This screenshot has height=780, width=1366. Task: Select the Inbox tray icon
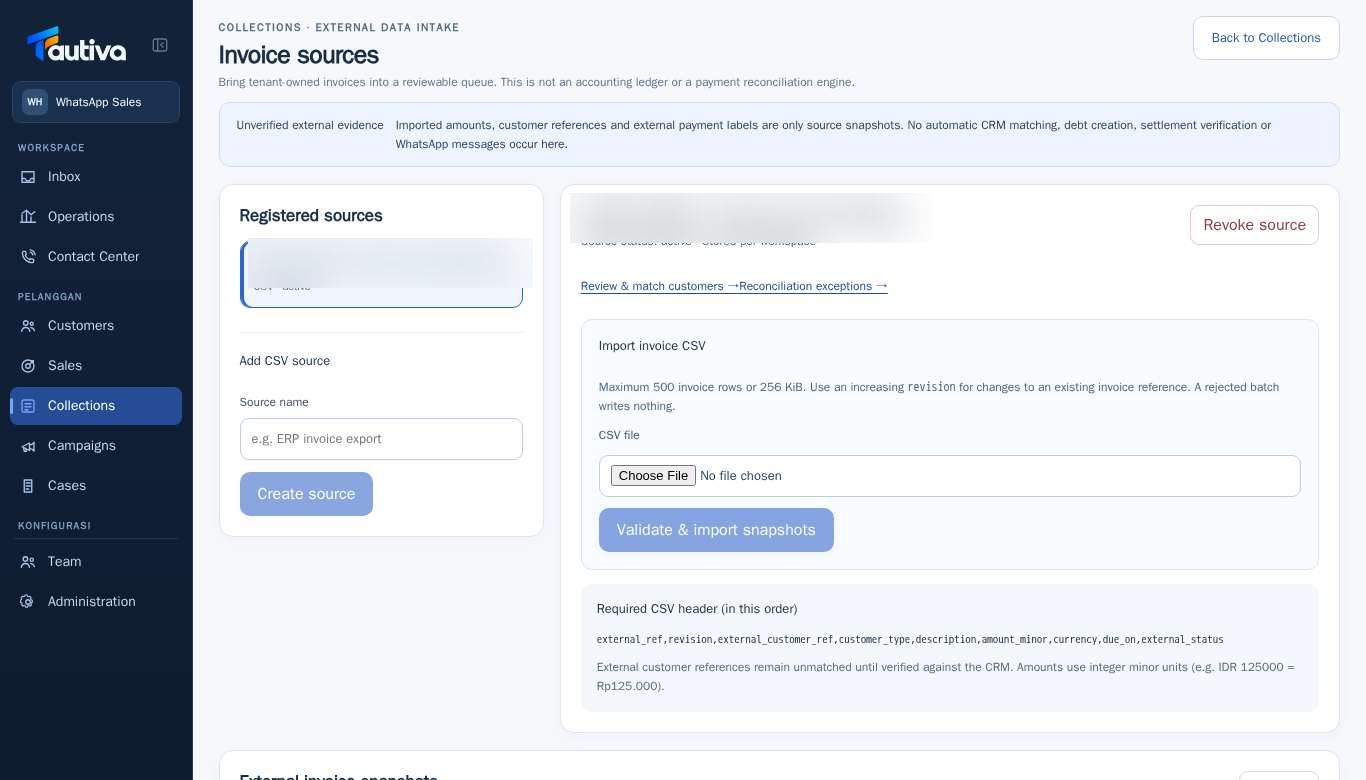click(x=28, y=177)
